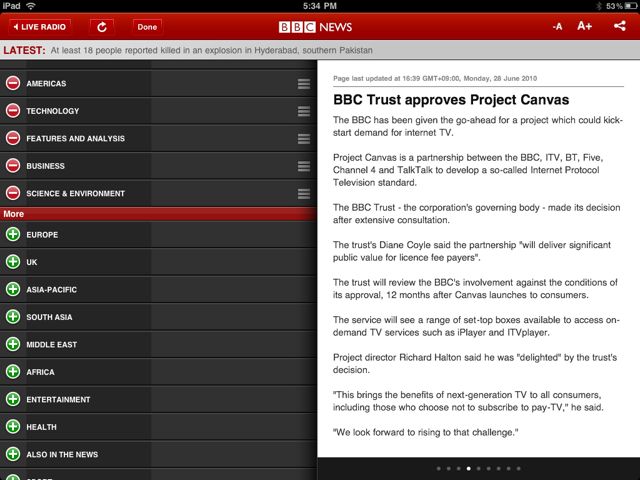Tap the More section header

[158, 214]
